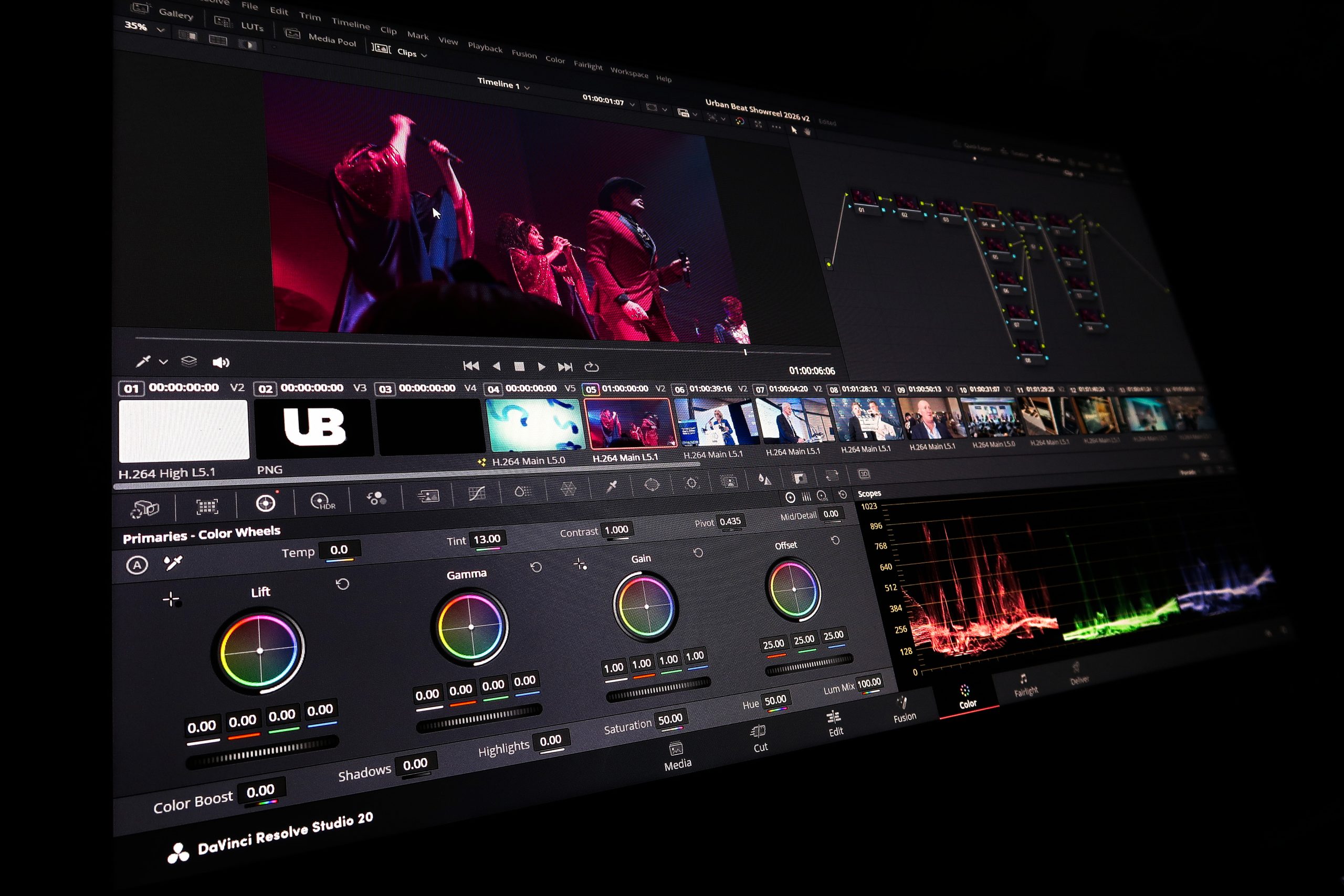
Task: Open the viewer zoom 35% dropdown
Action: tap(161, 30)
